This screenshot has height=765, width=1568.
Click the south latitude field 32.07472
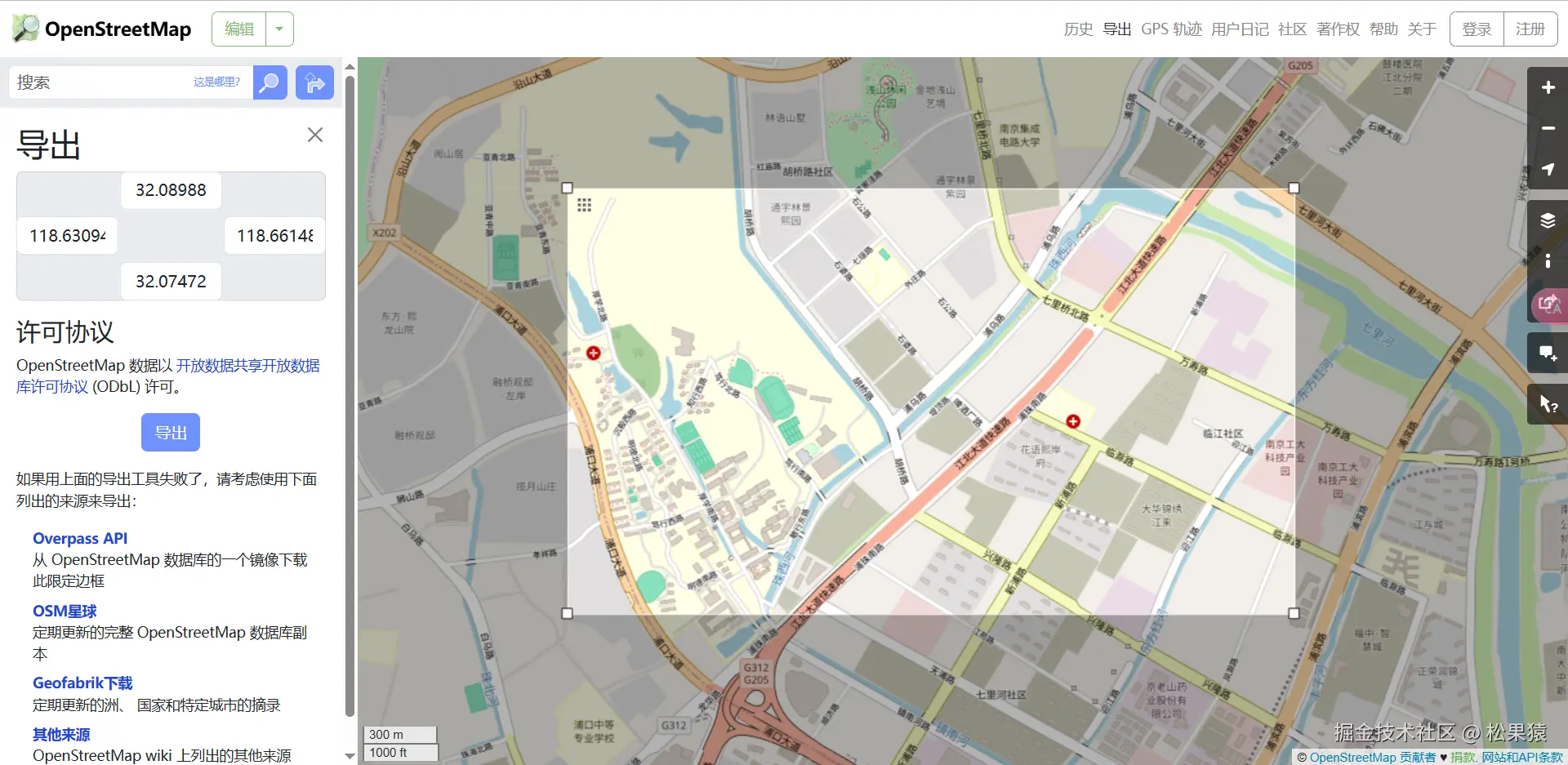point(171,282)
